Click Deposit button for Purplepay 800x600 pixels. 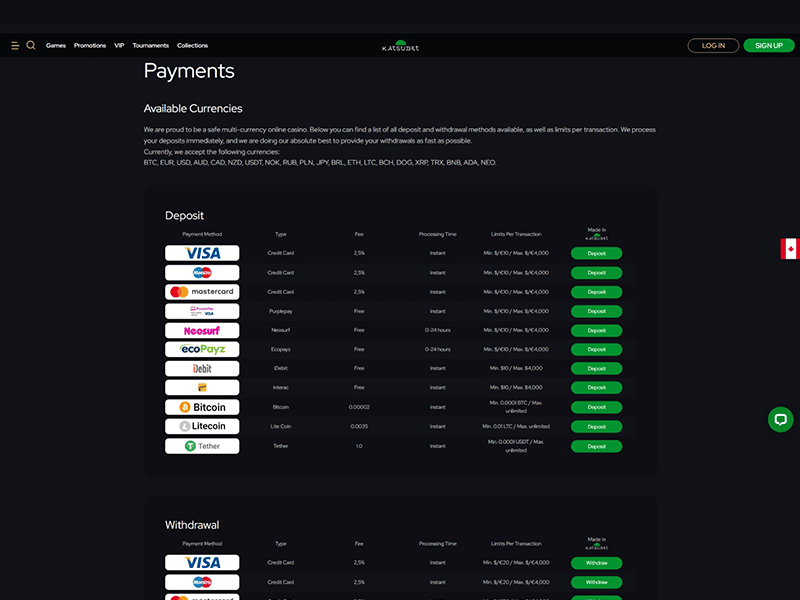(x=596, y=311)
